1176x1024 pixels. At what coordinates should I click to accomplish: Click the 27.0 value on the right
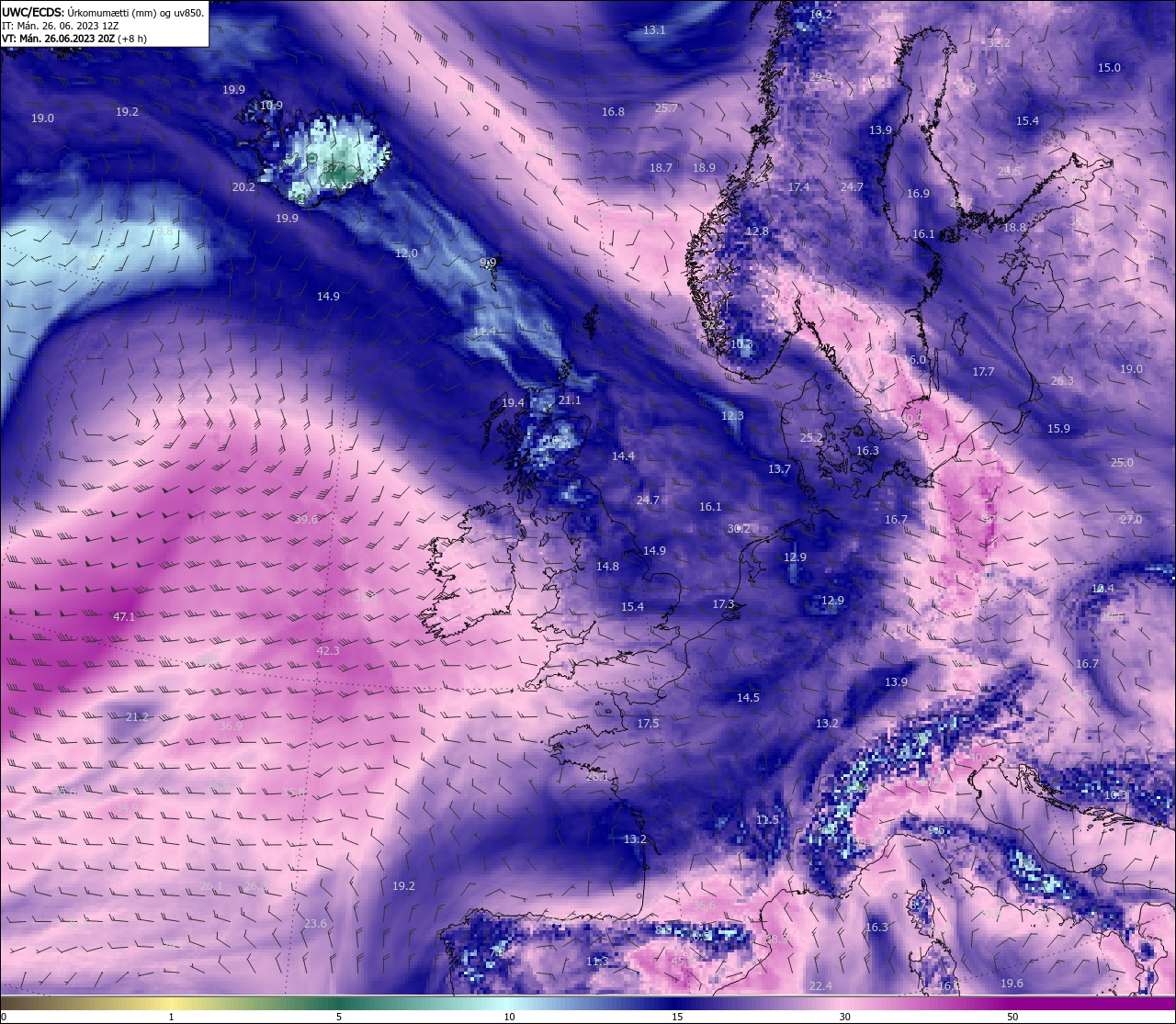[1130, 520]
